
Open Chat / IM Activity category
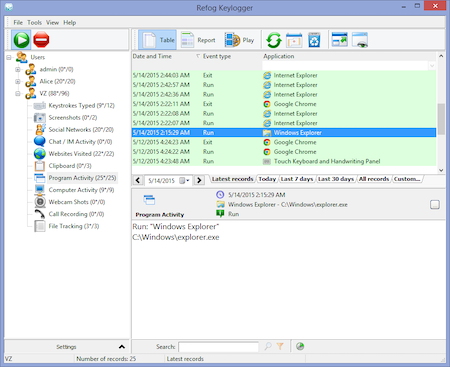(x=80, y=142)
